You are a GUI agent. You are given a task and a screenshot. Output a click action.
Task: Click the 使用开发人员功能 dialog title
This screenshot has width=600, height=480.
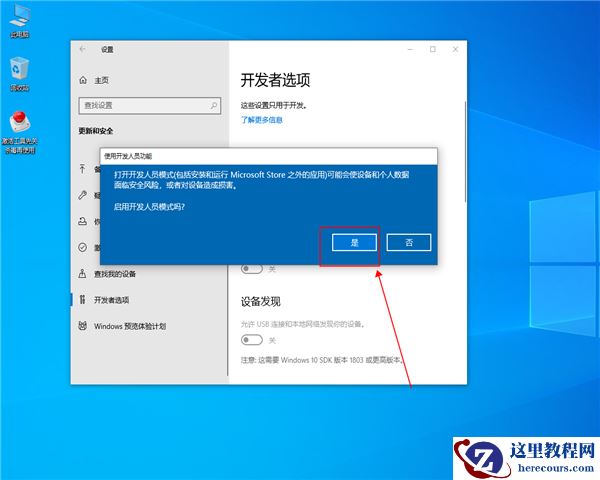pos(128,156)
